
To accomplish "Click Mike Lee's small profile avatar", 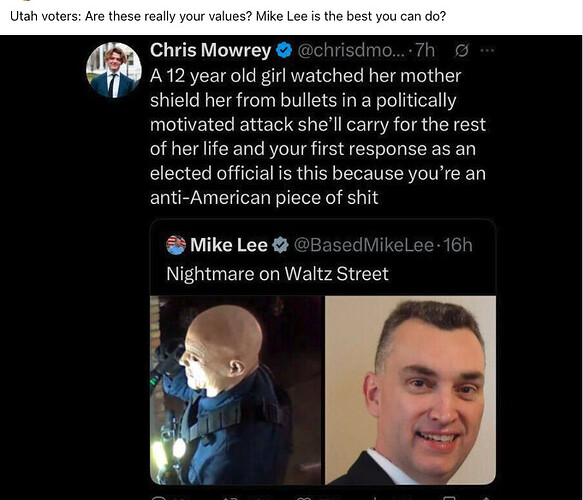I will coord(176,245).
